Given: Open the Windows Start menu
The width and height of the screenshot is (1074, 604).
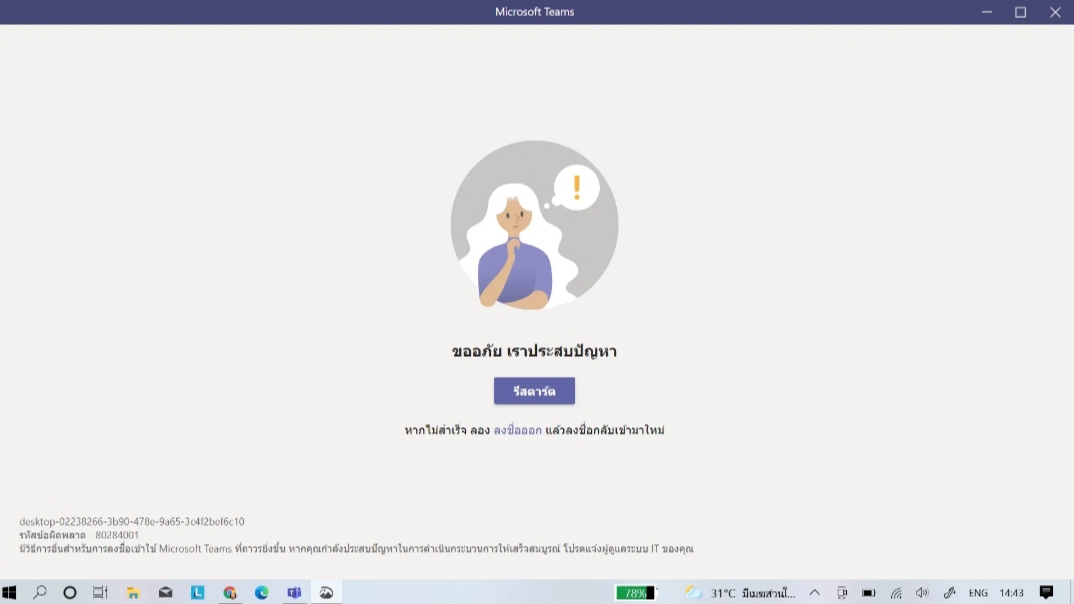Looking at the screenshot, I should [x=9, y=592].
